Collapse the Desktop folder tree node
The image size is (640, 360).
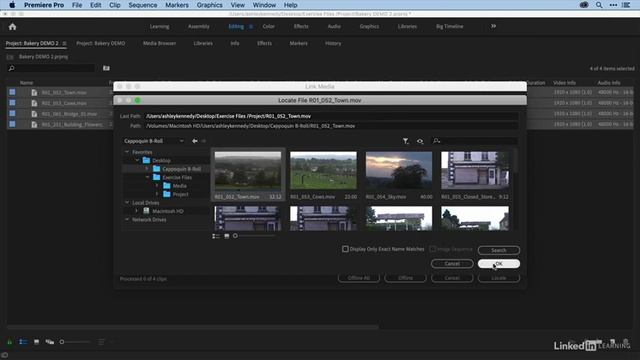point(137,160)
